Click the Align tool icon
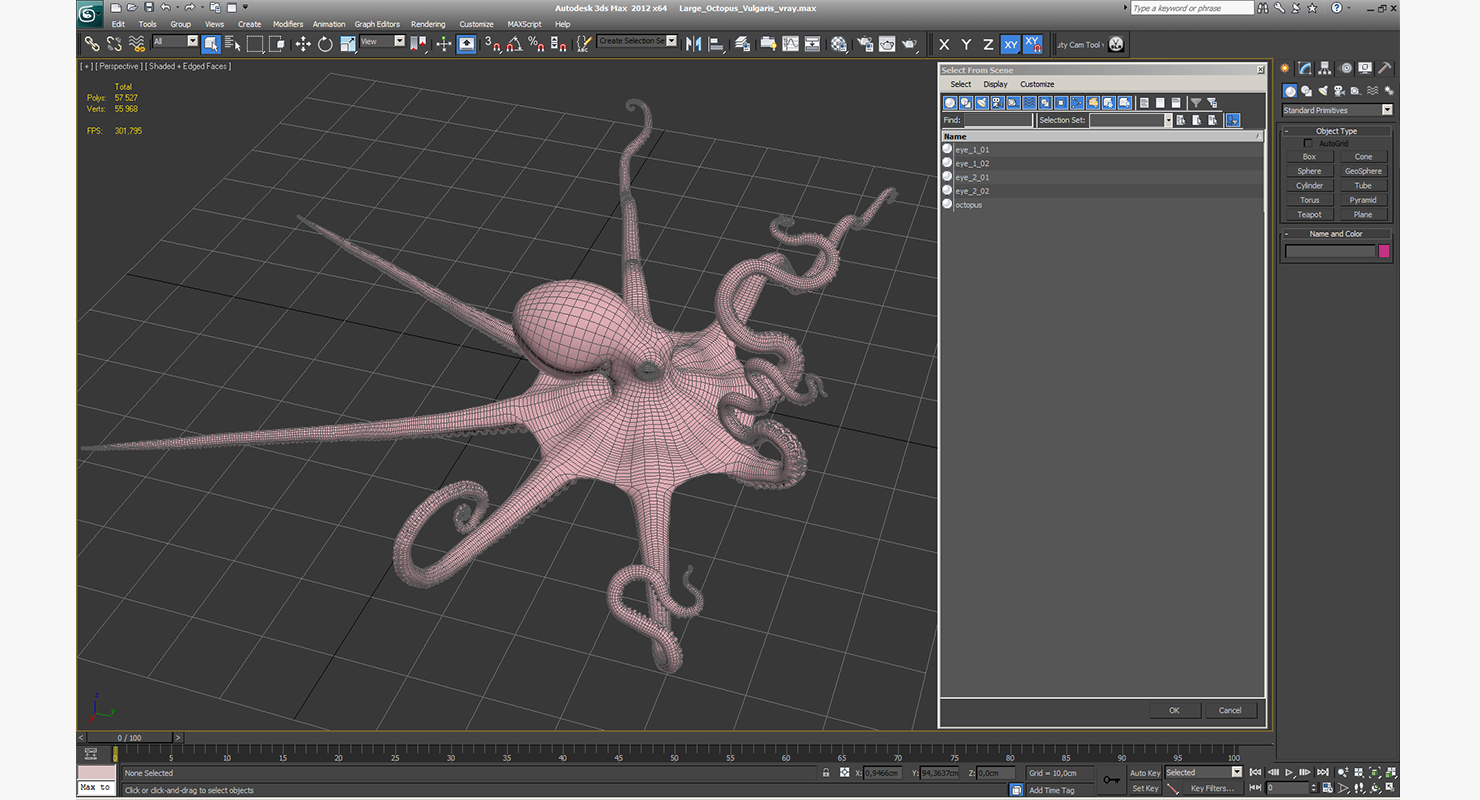 point(716,44)
